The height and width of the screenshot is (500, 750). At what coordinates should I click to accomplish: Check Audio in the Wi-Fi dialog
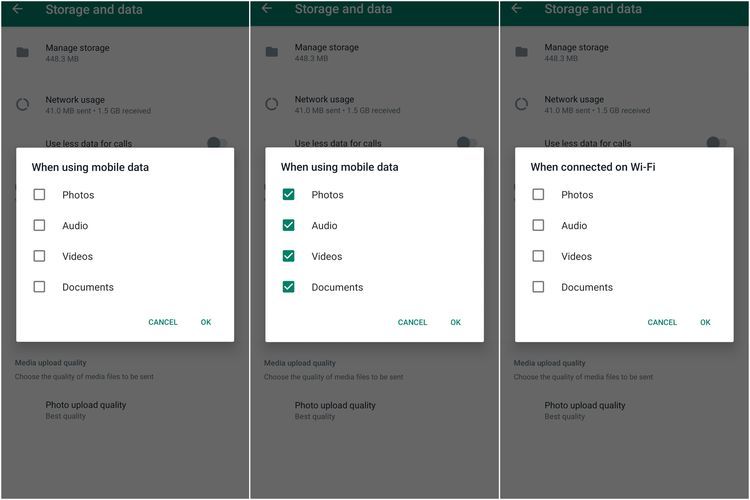[x=538, y=225]
